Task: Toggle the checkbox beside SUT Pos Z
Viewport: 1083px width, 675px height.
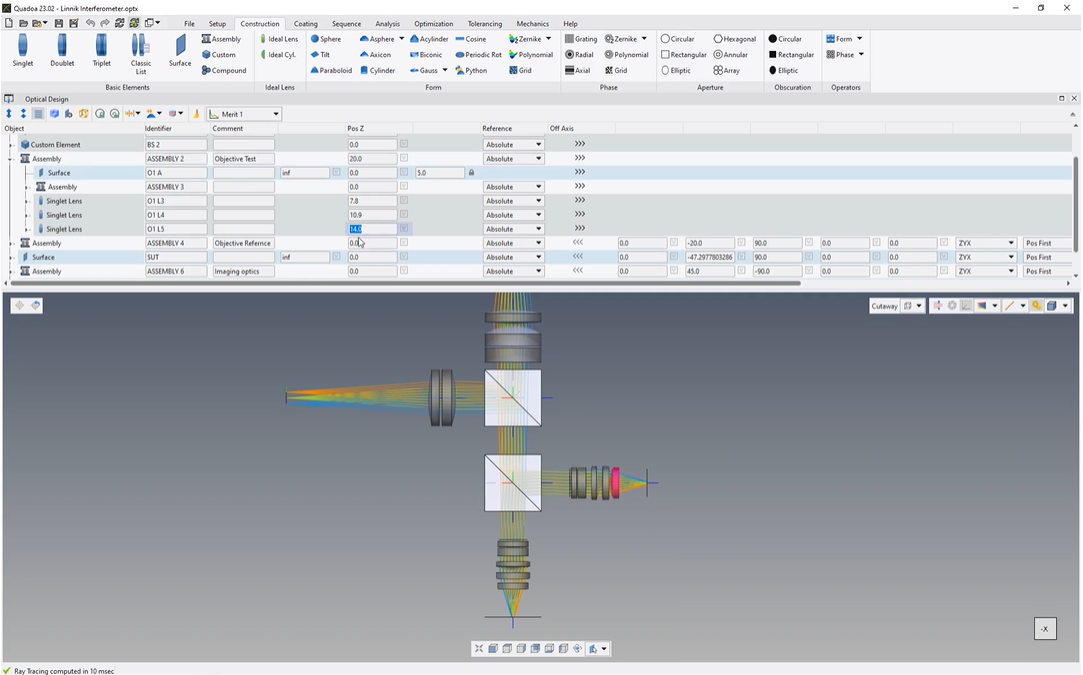Action: 404,257
